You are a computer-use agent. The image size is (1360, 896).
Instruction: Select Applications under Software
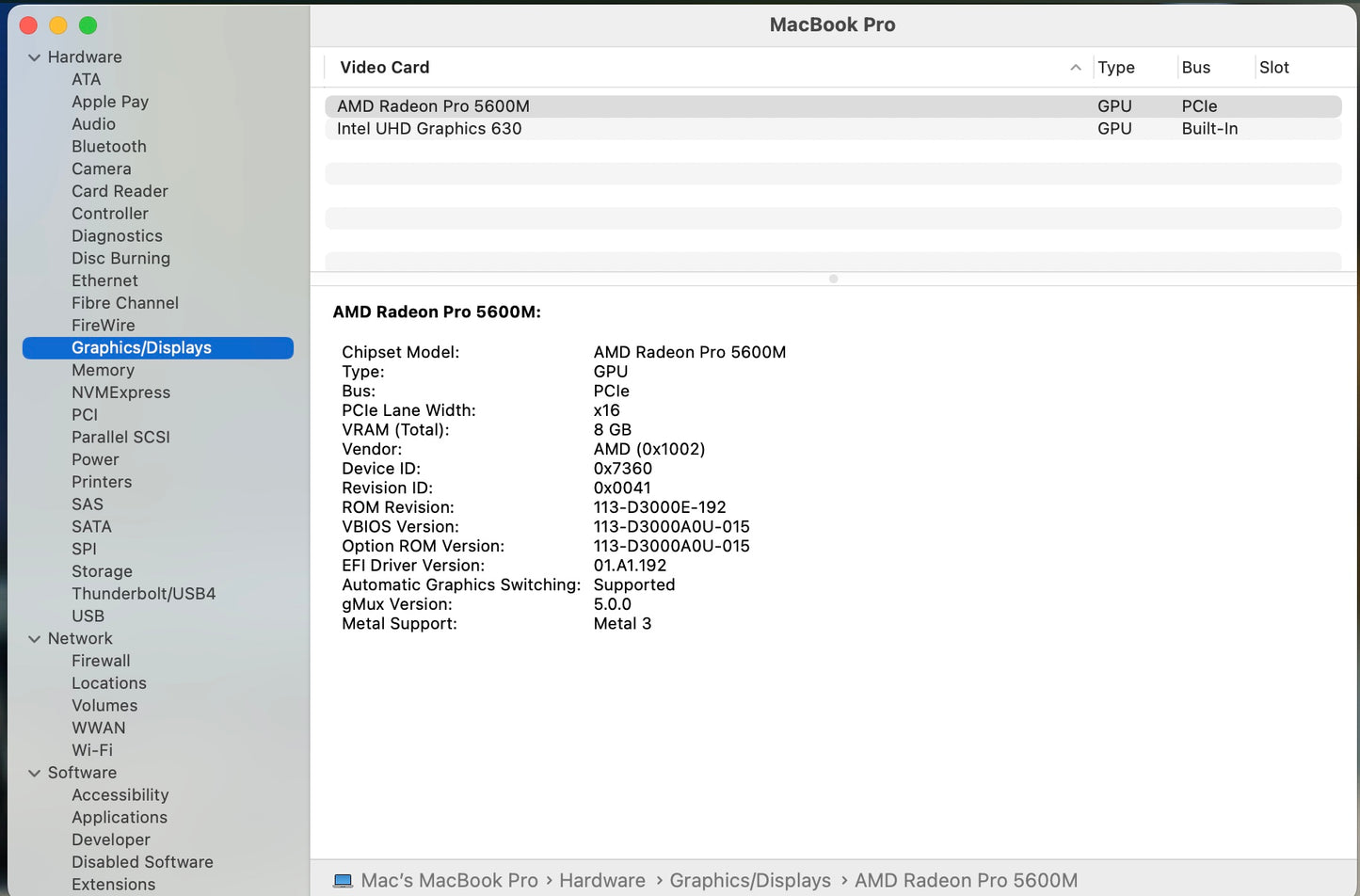(x=120, y=817)
